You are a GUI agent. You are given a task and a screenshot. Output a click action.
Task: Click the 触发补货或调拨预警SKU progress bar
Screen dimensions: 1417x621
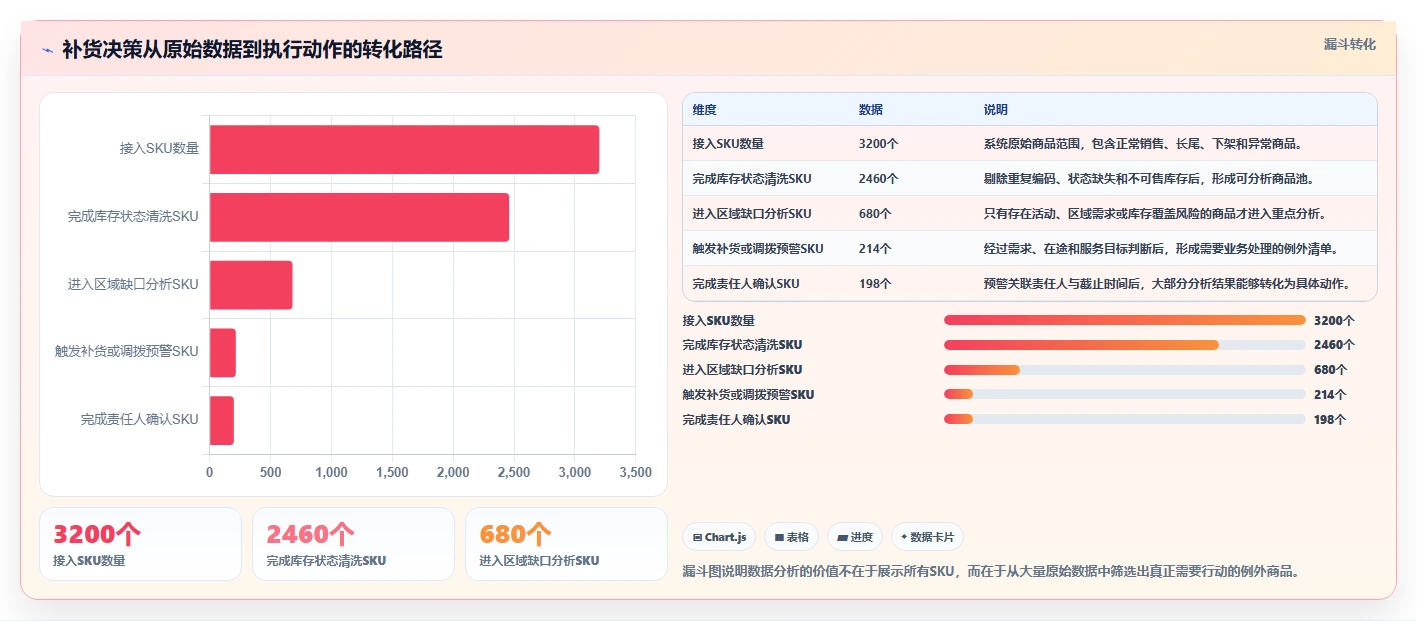(x=1125, y=395)
